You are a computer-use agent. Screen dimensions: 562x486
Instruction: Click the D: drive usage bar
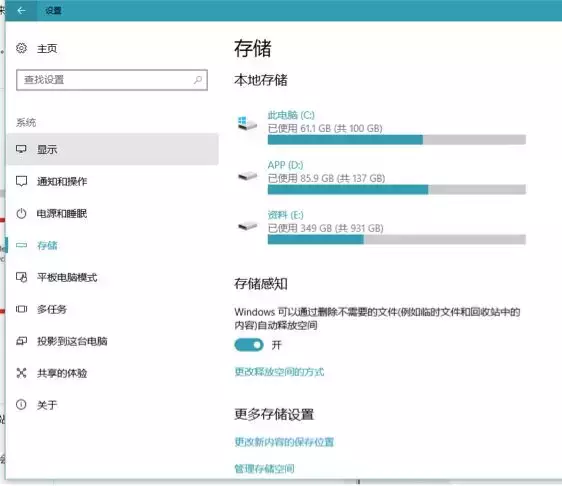pos(397,190)
